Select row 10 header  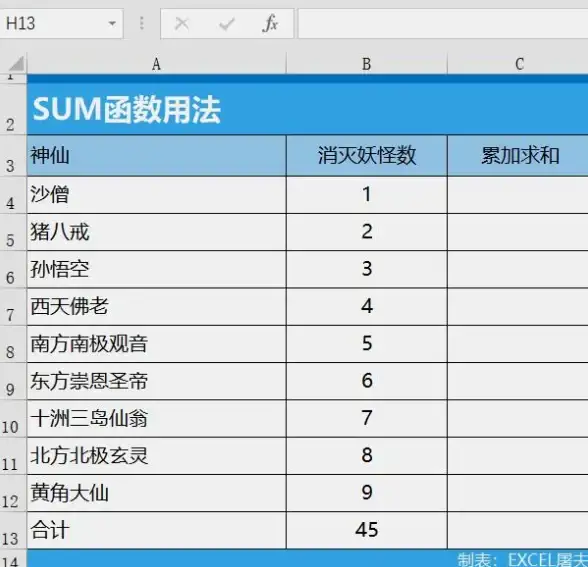coord(13,418)
